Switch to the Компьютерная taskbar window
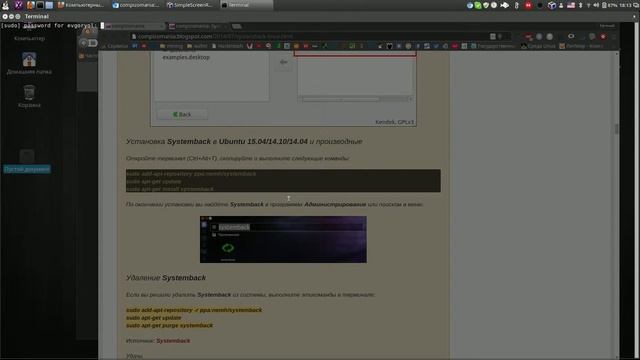Image resolution: width=640 pixels, height=360 pixels. [81, 5]
